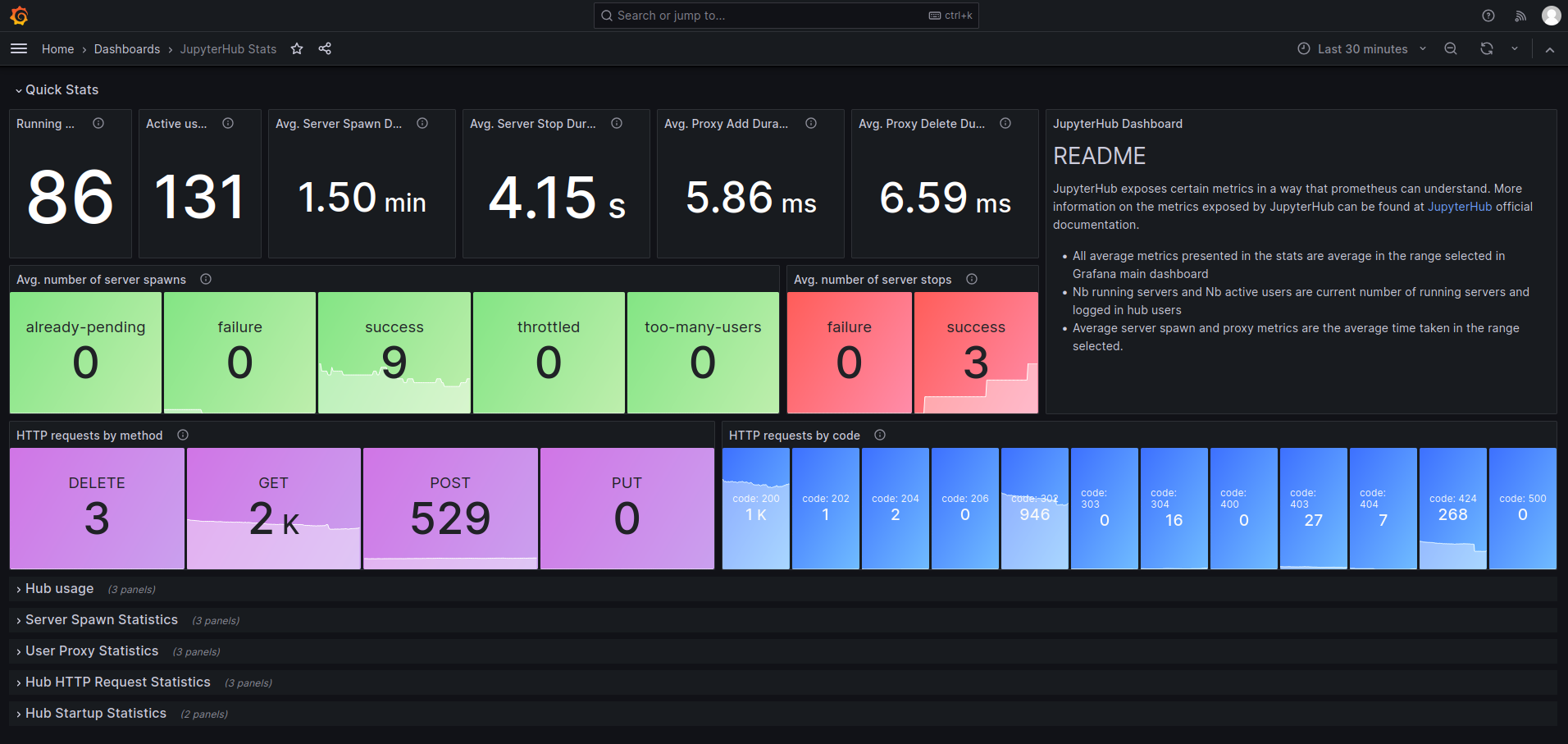
Task: Click the HTTP requests by method title
Action: tap(89, 436)
